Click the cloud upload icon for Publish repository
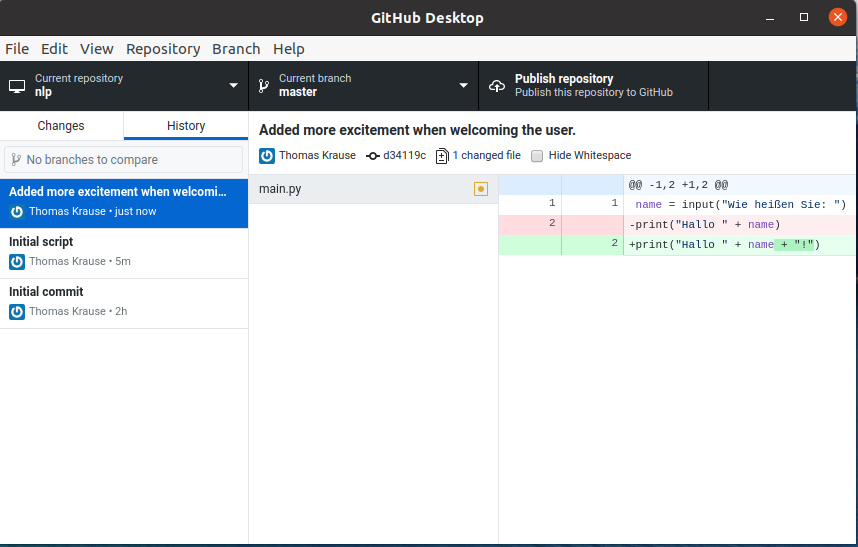This screenshot has height=547, width=858. coord(497,86)
